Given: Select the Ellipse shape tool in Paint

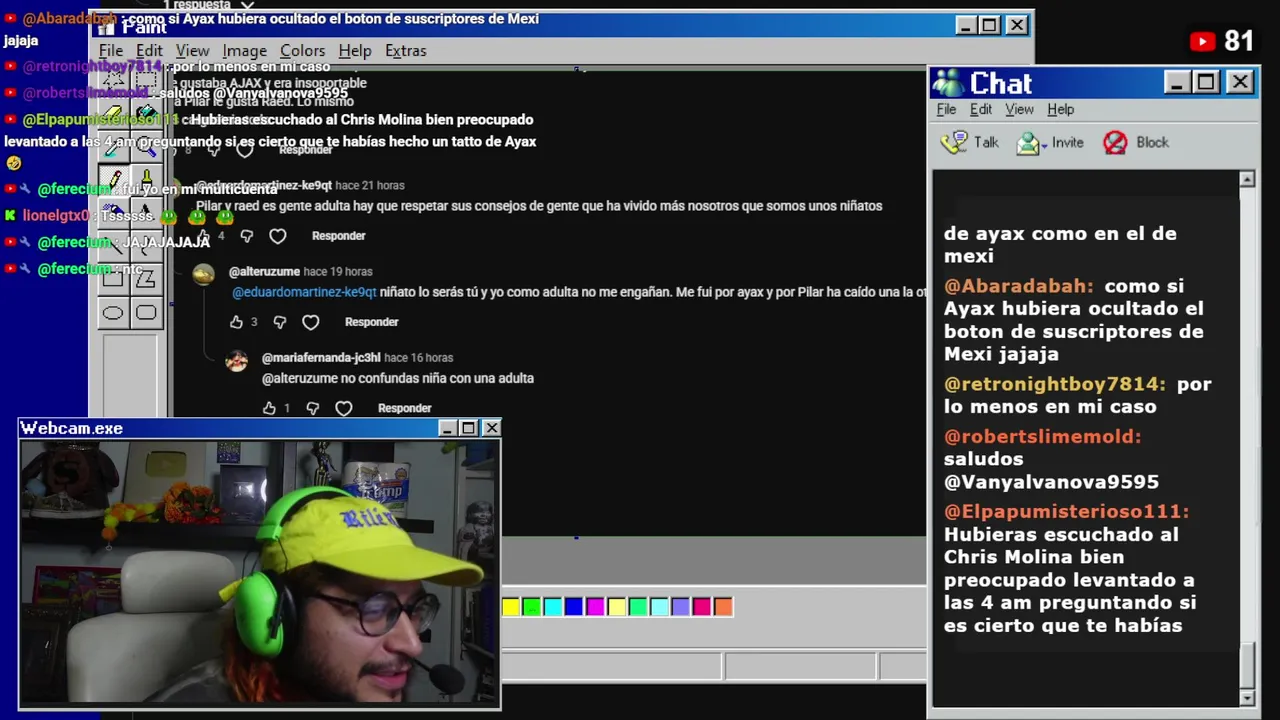Looking at the screenshot, I should 112,313.
